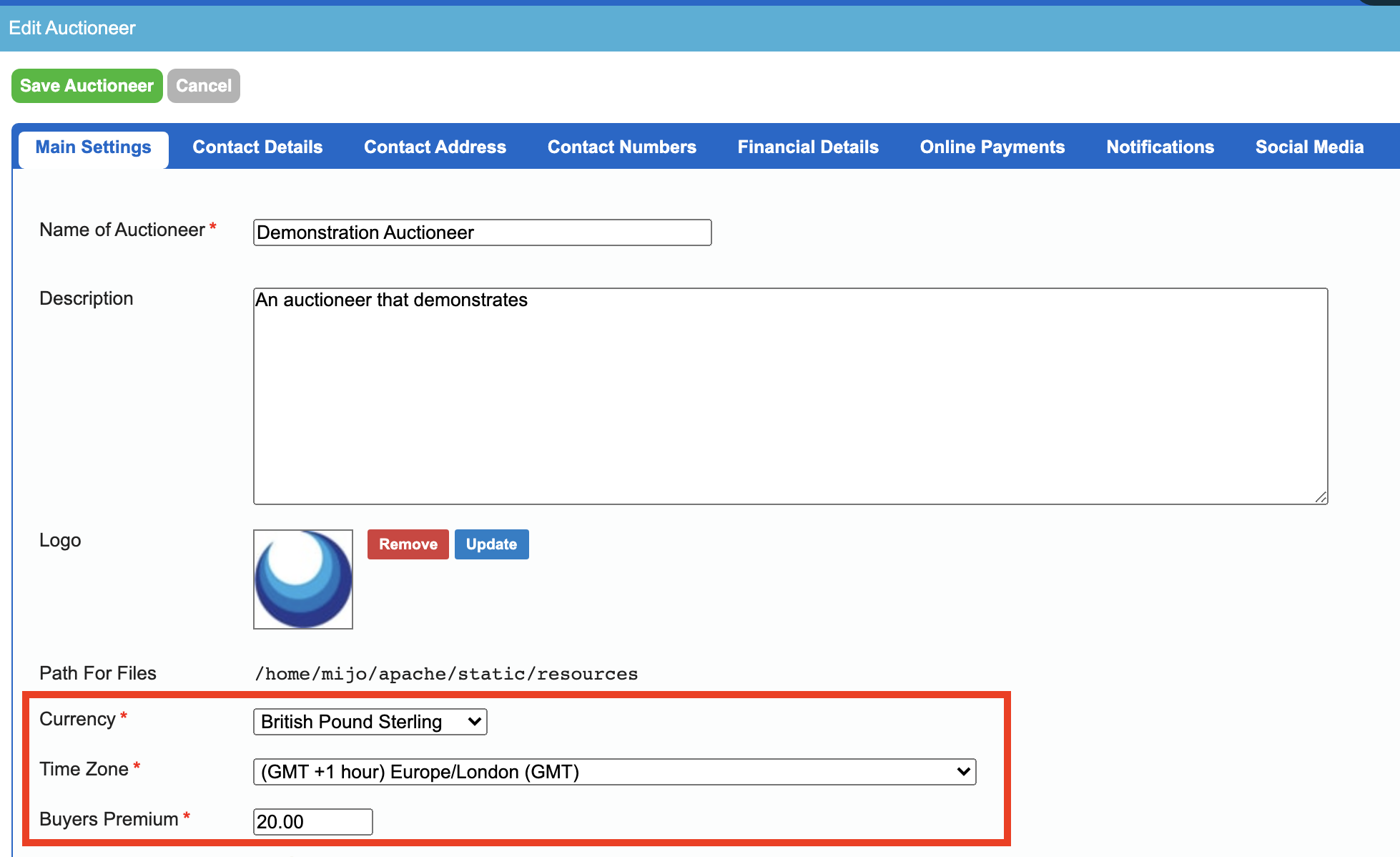
Task: Open the Time Zone dropdown
Action: (614, 772)
